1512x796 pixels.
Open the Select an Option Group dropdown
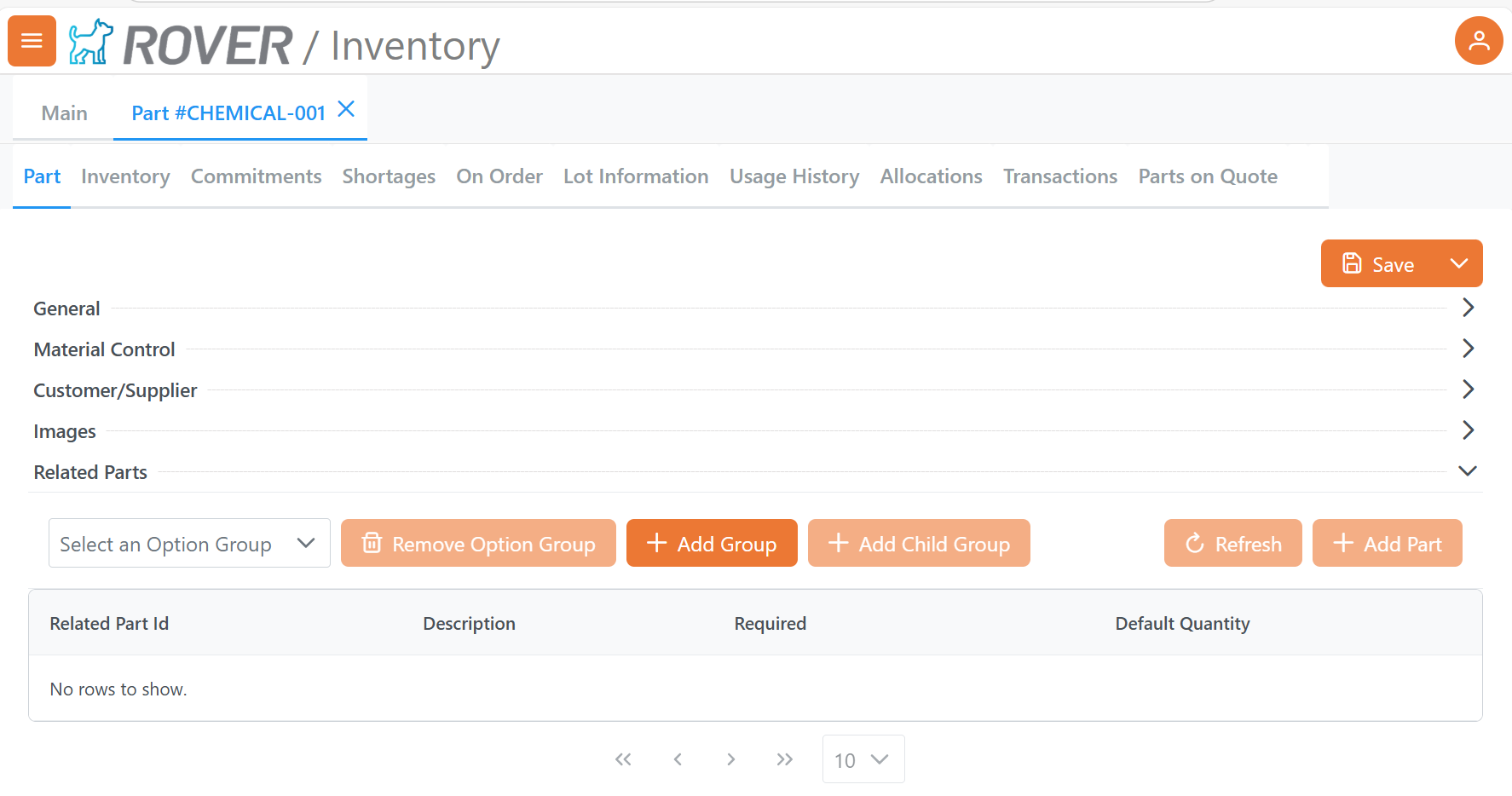coord(189,544)
